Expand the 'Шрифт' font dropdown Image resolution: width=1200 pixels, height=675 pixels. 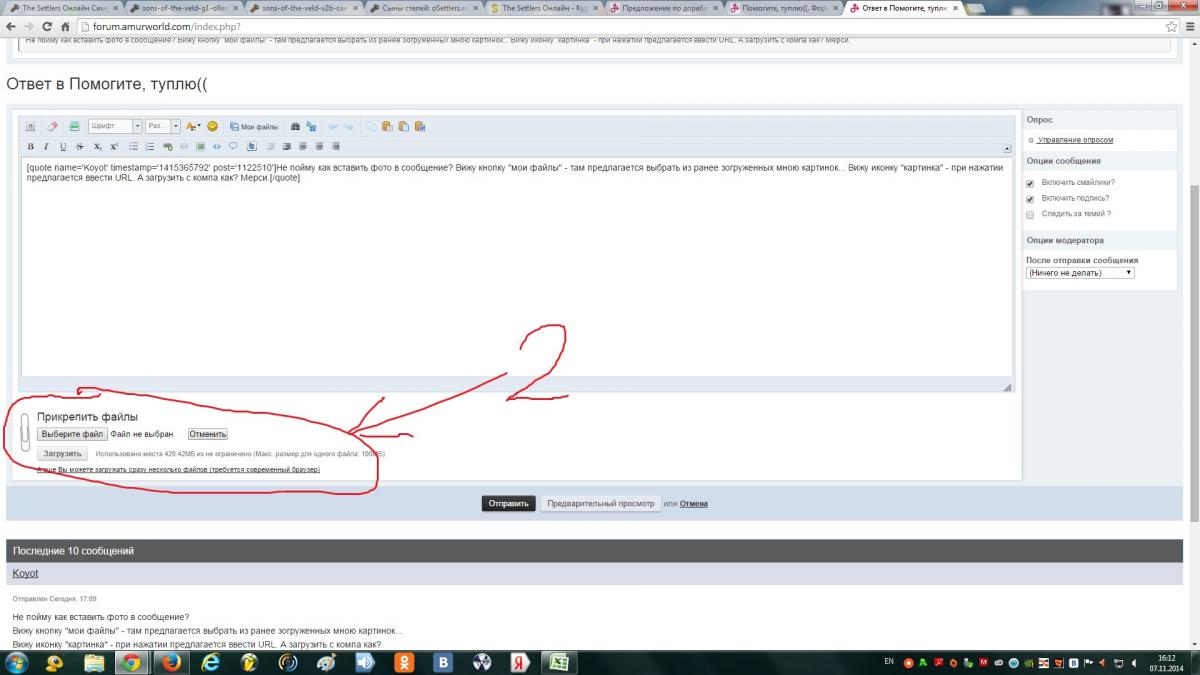click(x=115, y=127)
